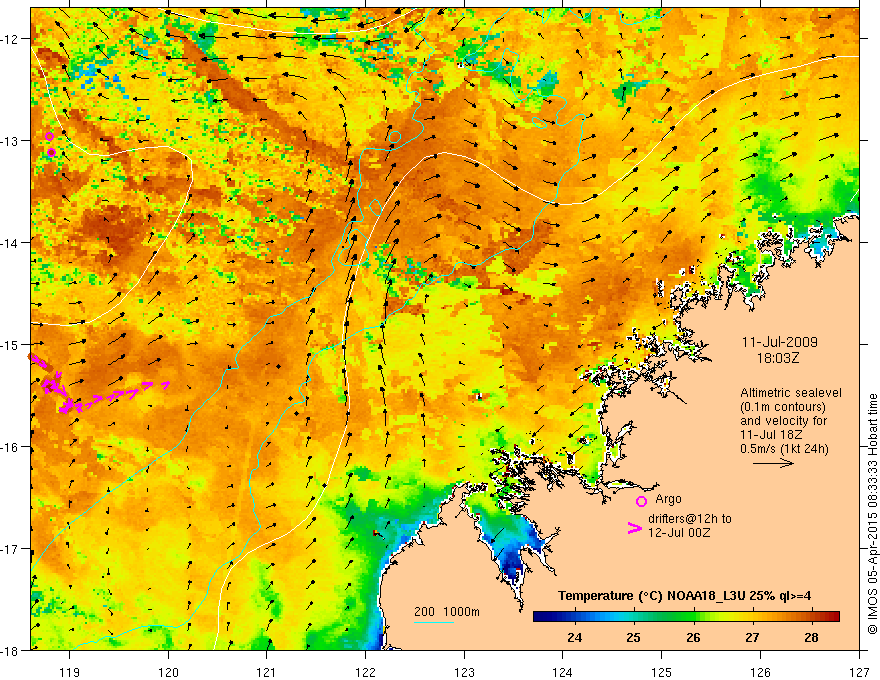Click the longitude axis label 126
Screen dimensions: 880x680
(760, 672)
